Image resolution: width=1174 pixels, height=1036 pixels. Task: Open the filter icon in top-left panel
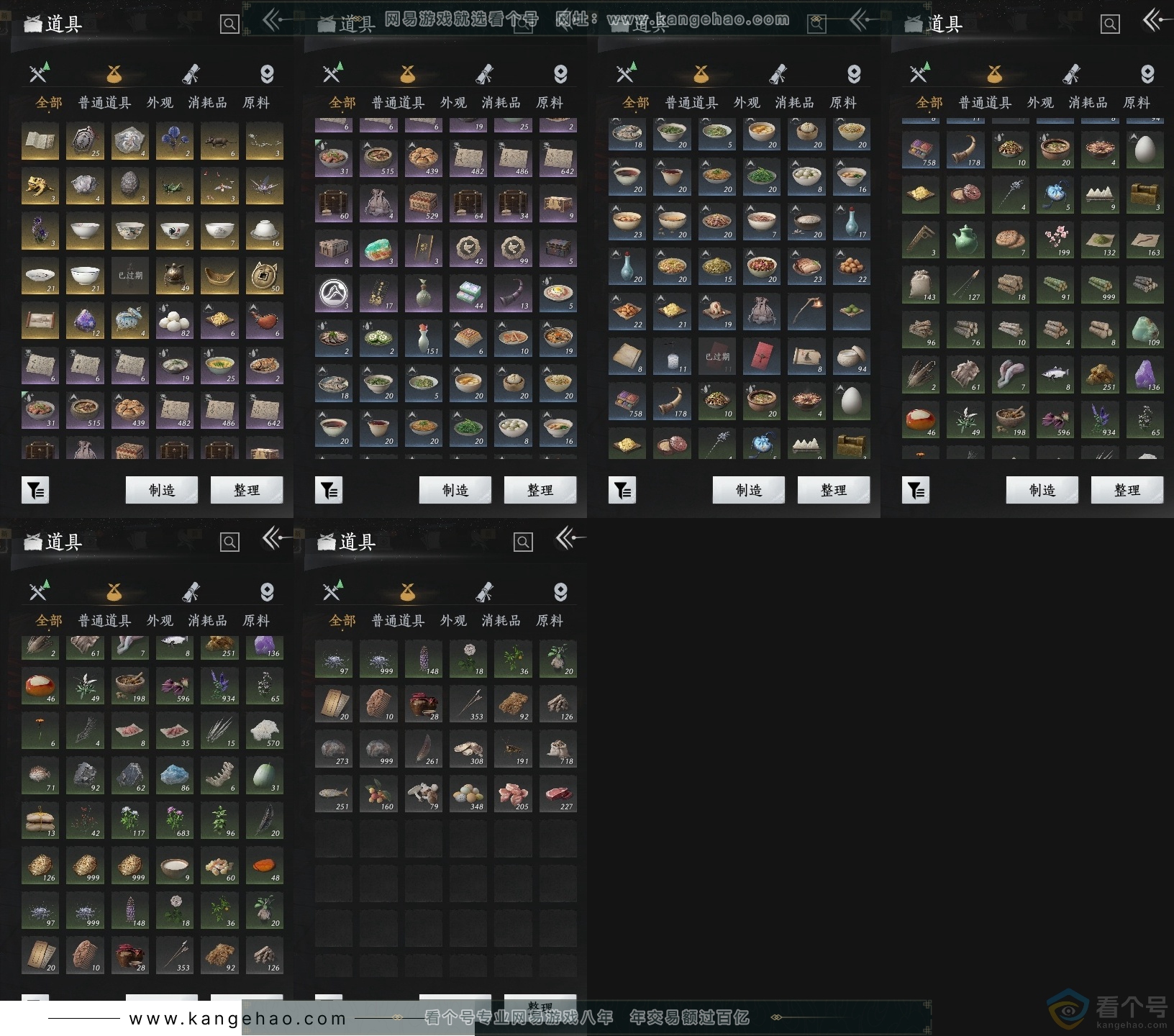35,490
